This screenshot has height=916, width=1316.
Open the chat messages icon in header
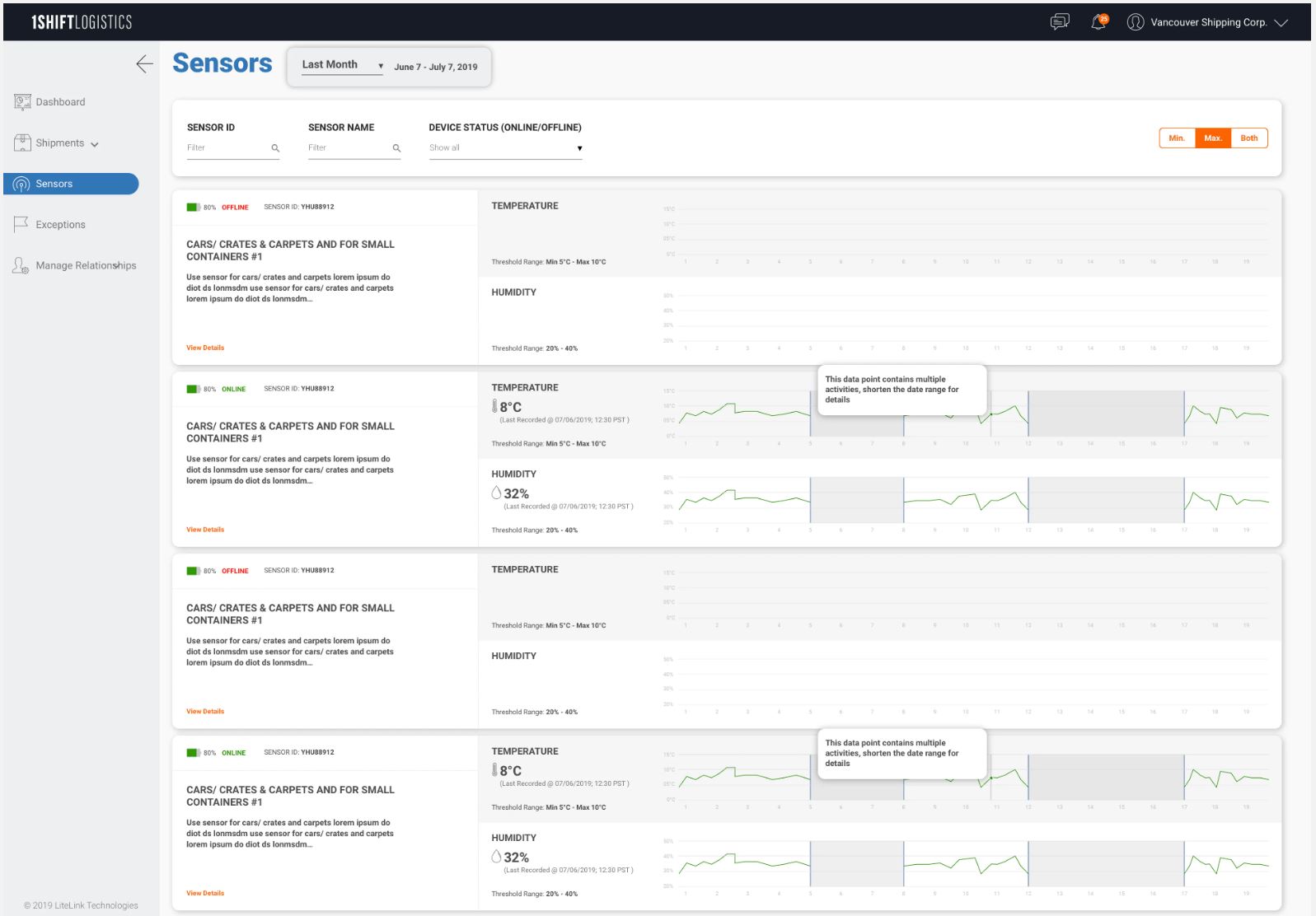[1060, 22]
